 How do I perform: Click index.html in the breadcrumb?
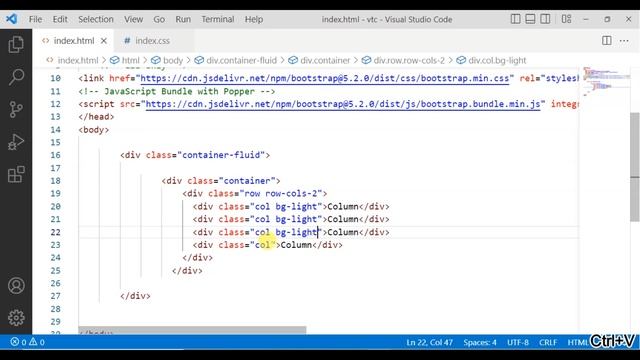coord(78,60)
